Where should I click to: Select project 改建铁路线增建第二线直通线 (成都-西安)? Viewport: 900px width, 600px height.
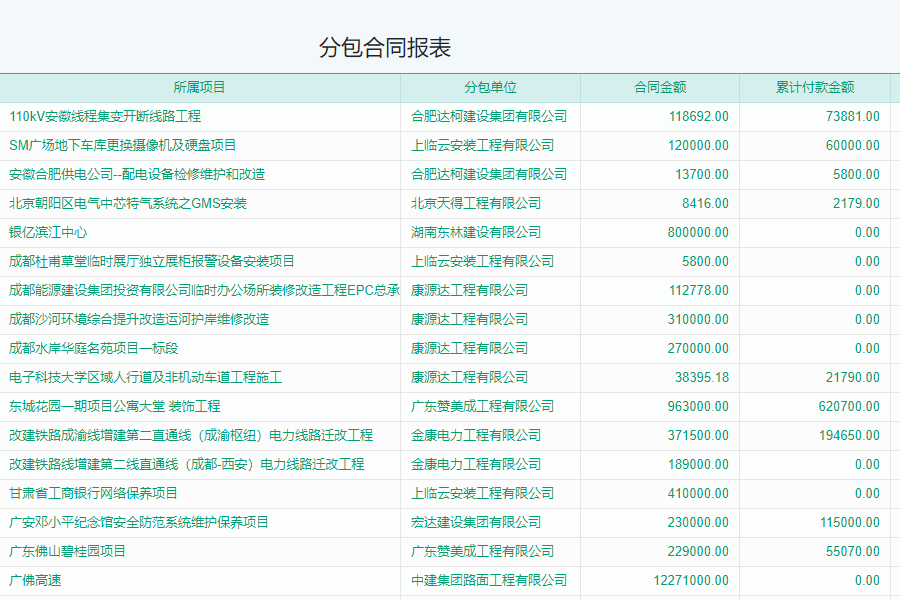(187, 464)
